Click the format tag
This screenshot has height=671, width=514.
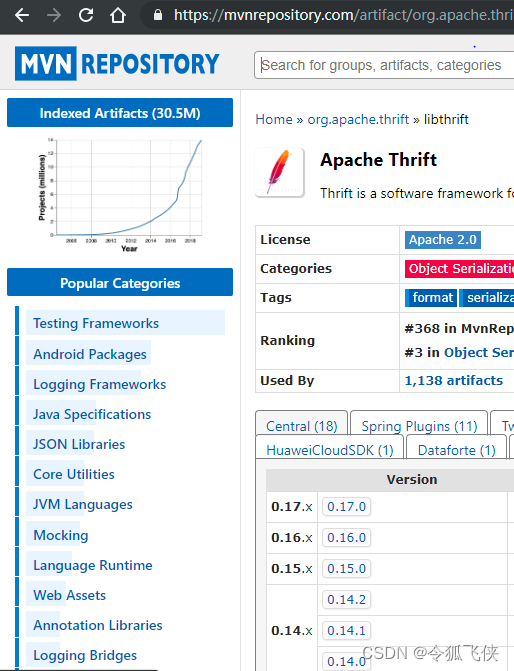click(x=431, y=297)
